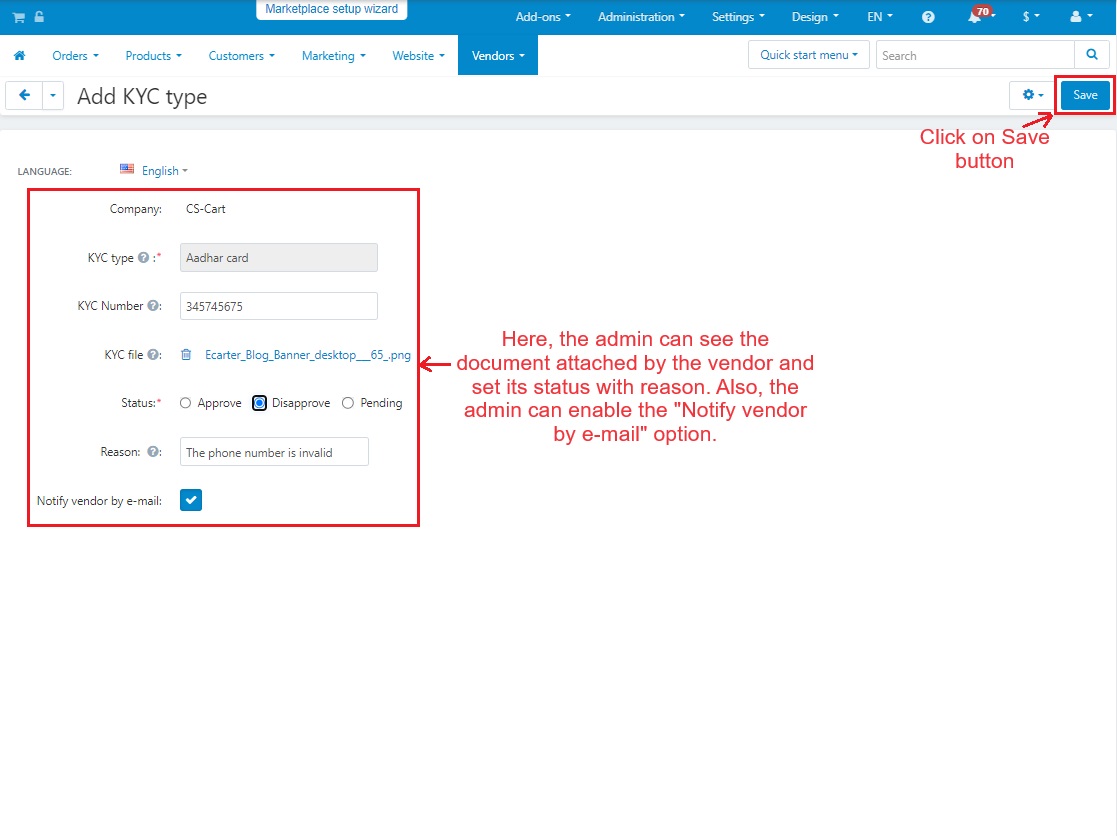This screenshot has height=836, width=1117.
Task: Click the KYC file help tooltip icon
Action: (x=153, y=355)
